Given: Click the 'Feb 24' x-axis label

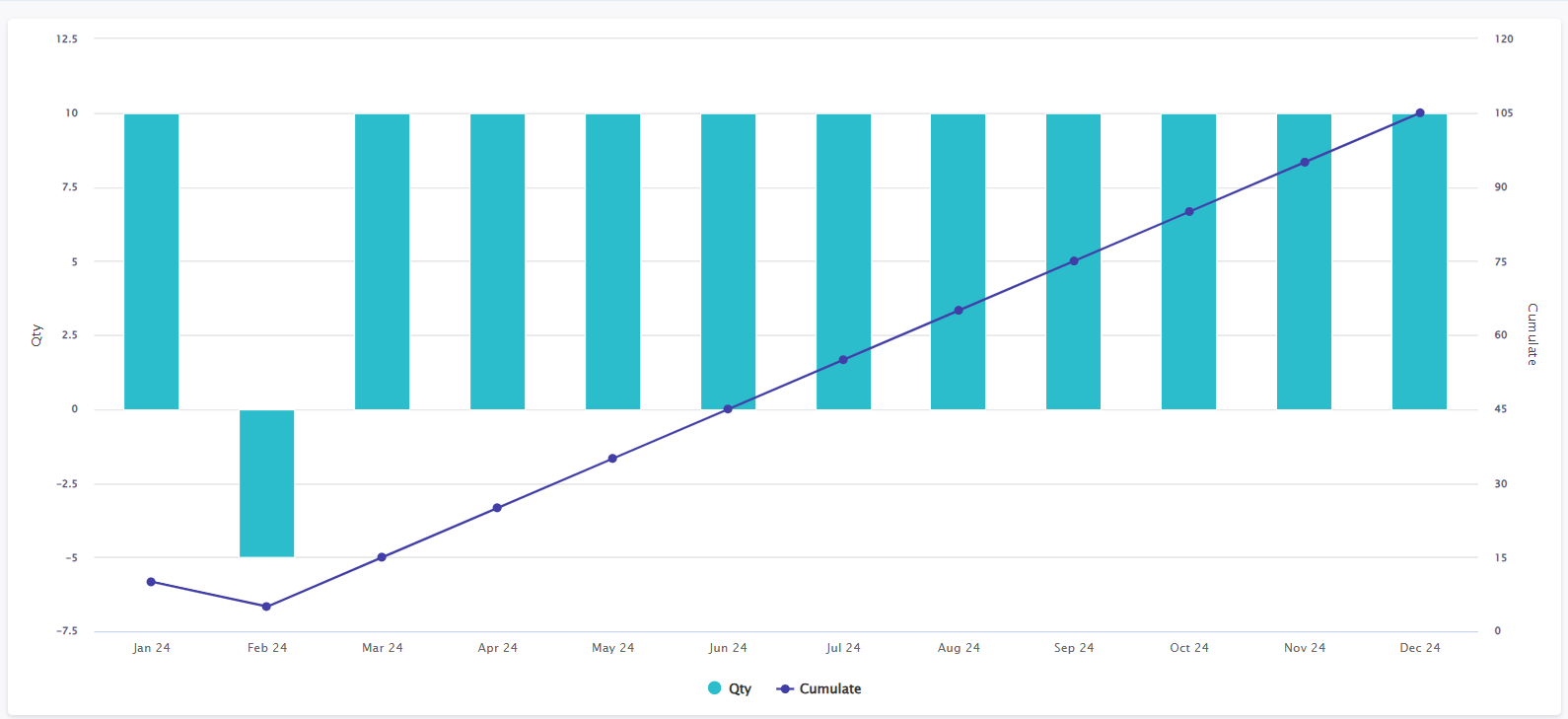Looking at the screenshot, I should 267,648.
